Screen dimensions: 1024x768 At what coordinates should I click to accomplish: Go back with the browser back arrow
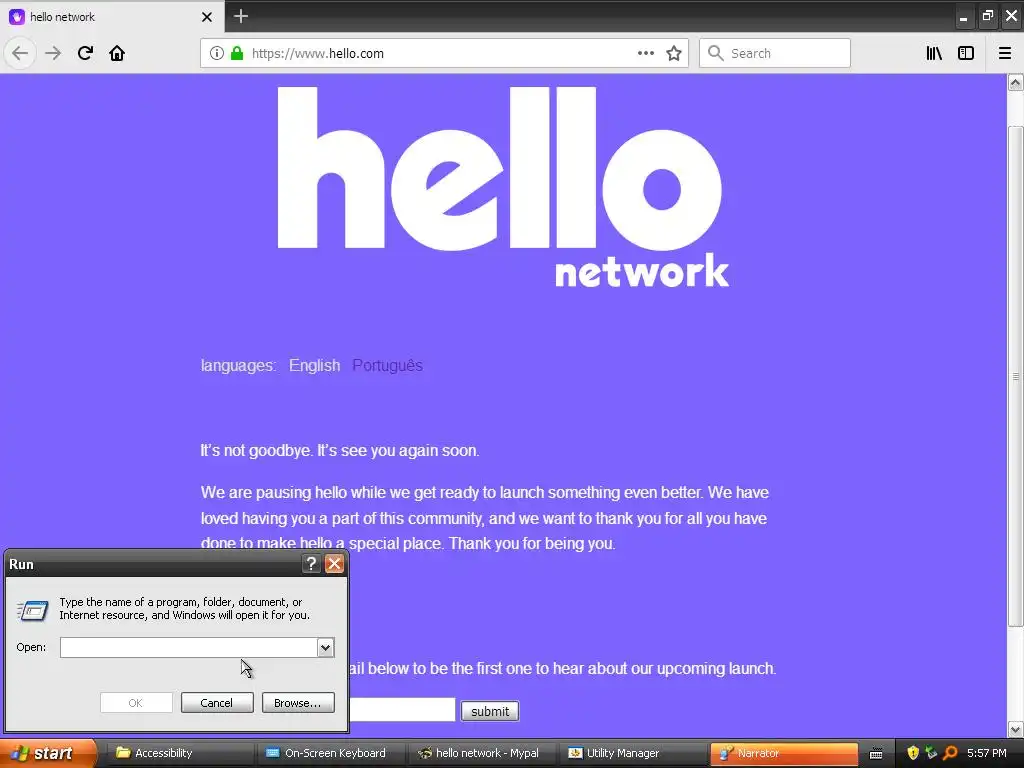point(20,53)
